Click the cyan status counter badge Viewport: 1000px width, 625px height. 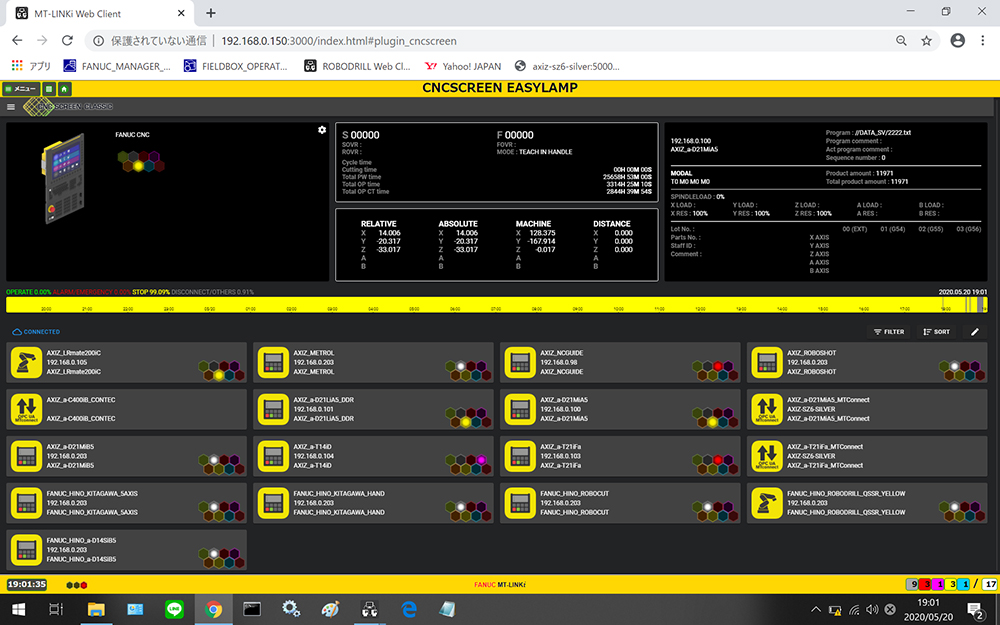(x=964, y=584)
